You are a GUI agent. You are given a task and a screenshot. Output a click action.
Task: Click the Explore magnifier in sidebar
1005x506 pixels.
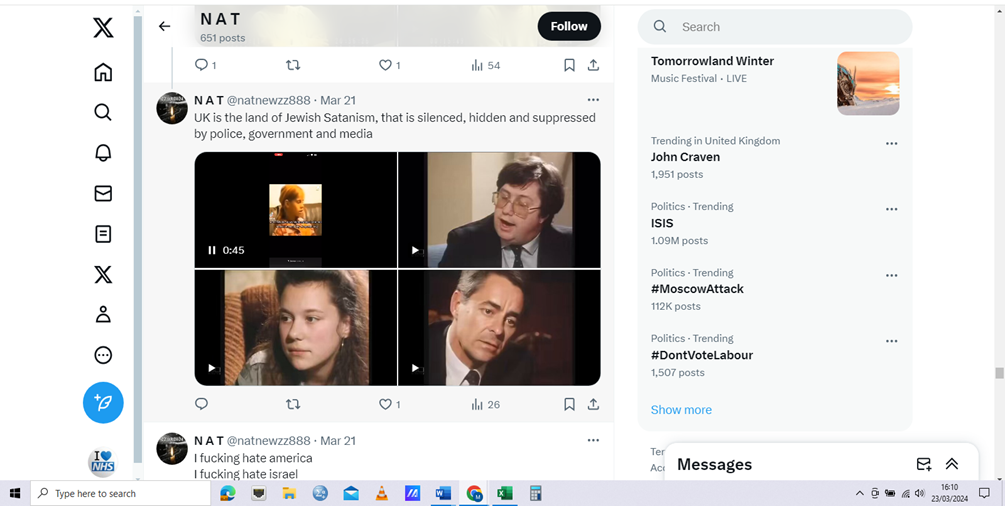(x=103, y=112)
